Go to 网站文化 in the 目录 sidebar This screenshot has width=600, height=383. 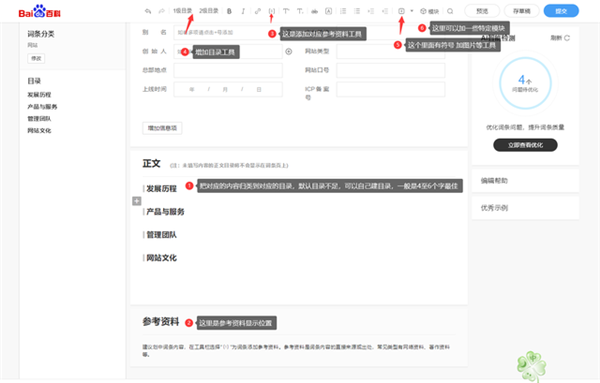point(39,130)
